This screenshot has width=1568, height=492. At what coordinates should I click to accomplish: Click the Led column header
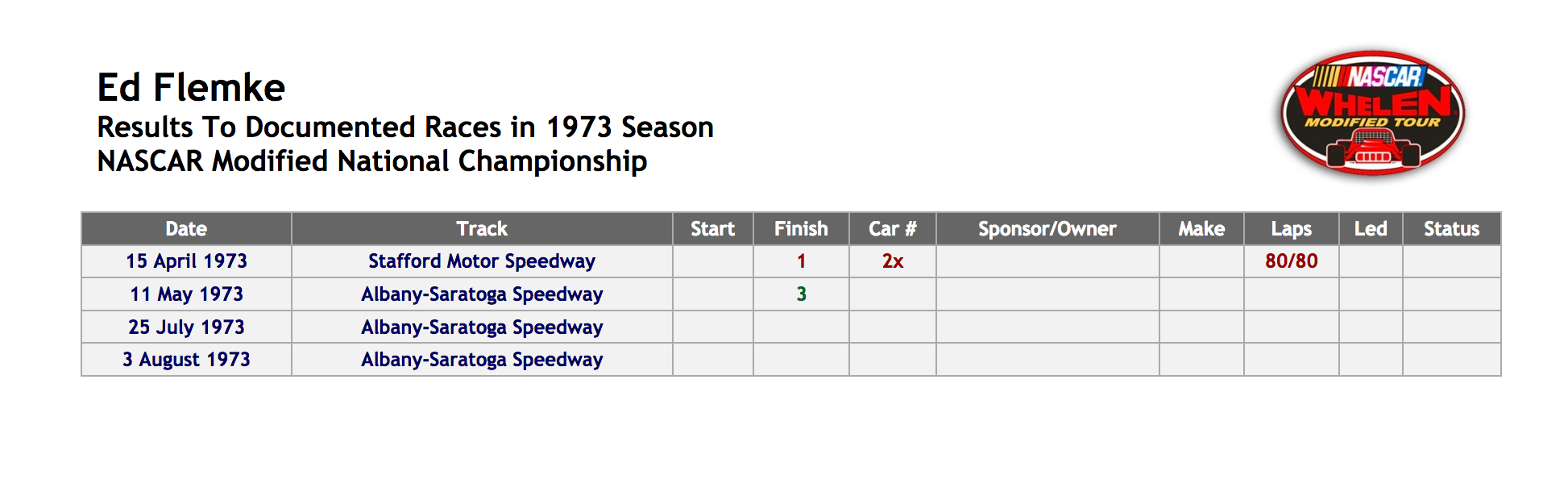(1371, 229)
